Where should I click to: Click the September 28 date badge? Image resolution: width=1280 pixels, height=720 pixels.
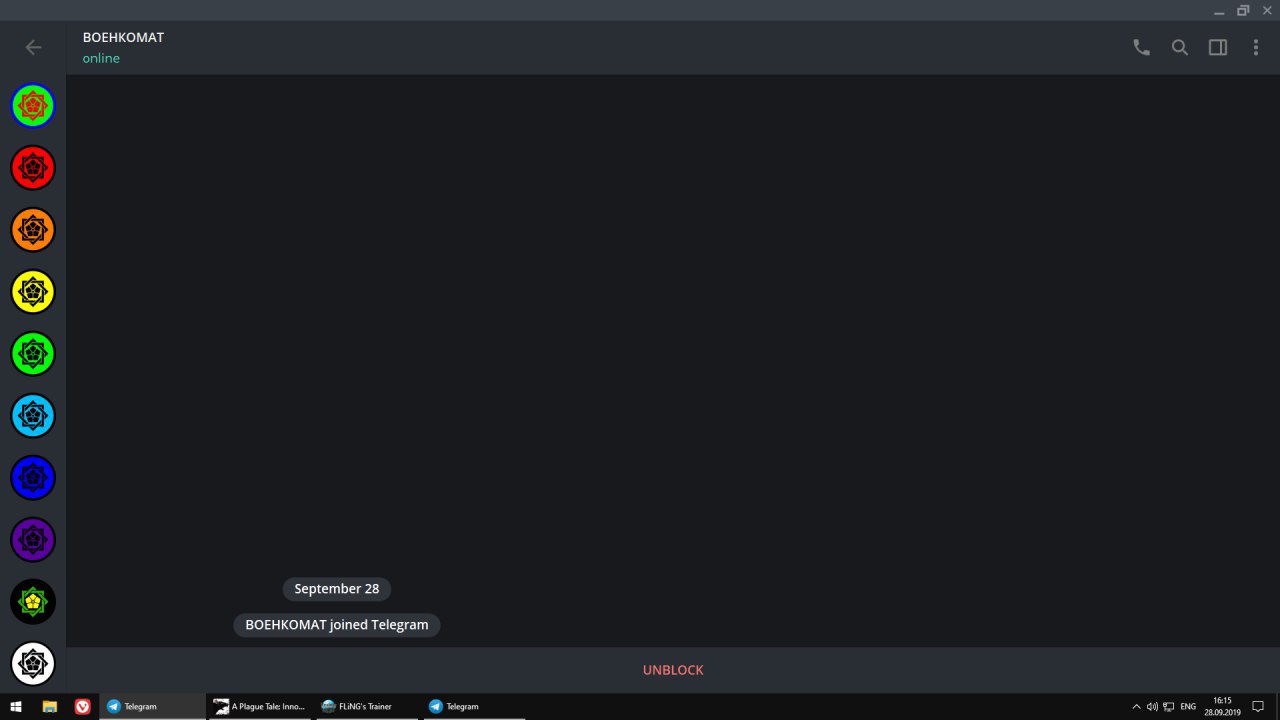point(337,589)
